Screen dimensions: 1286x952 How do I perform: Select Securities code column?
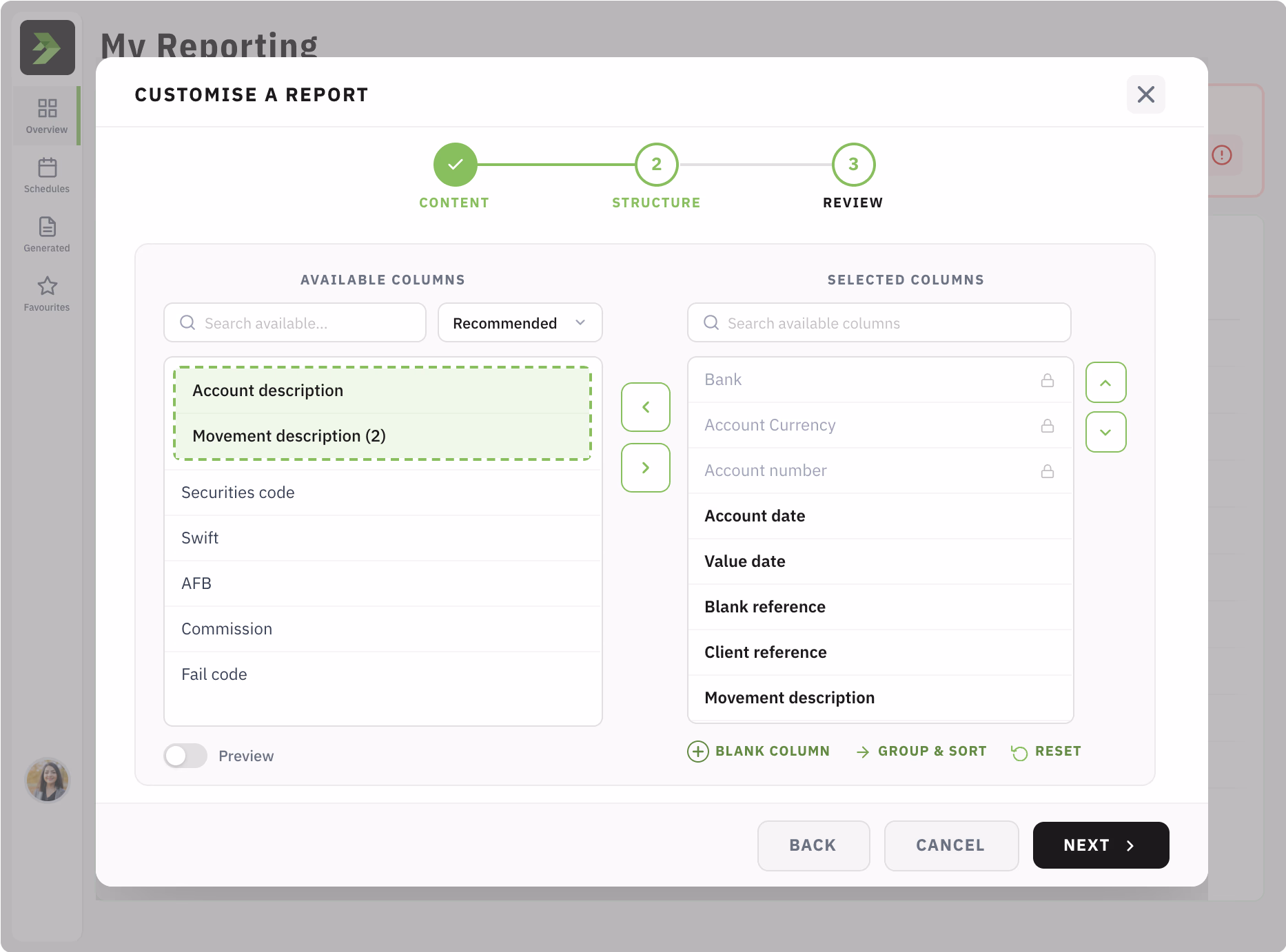click(x=383, y=493)
